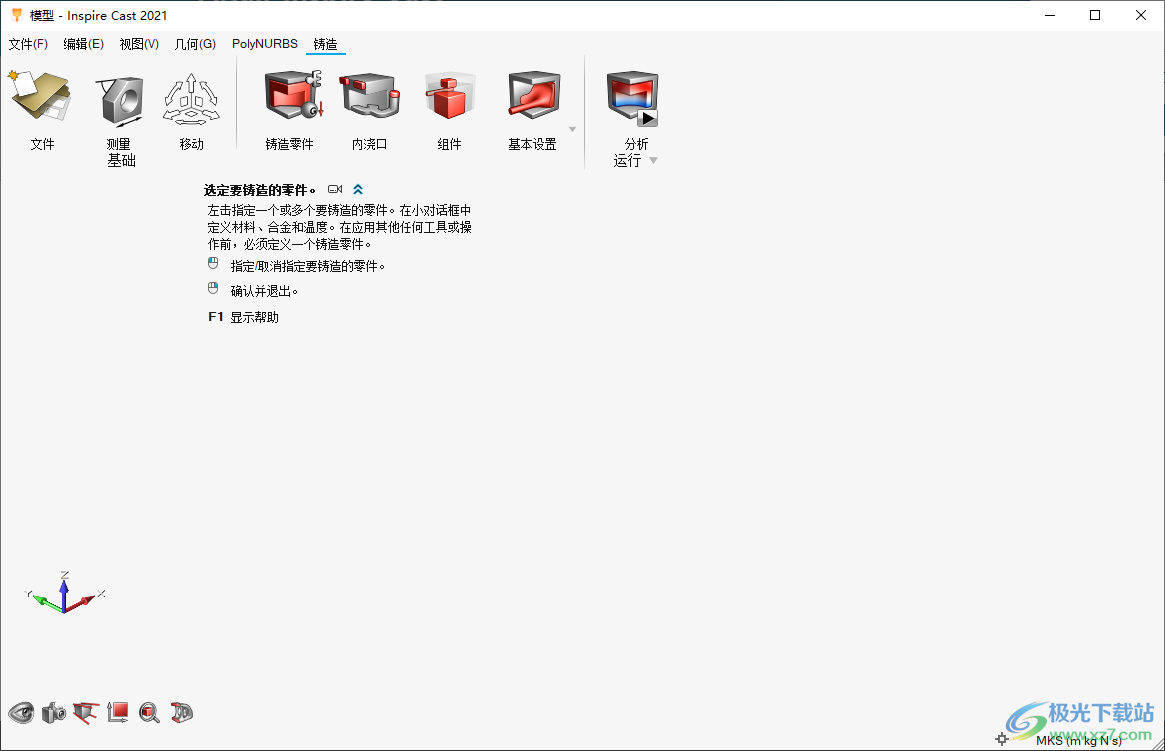Open the dropdown arrow beside 运行
The height and width of the screenshot is (751, 1165).
click(653, 160)
